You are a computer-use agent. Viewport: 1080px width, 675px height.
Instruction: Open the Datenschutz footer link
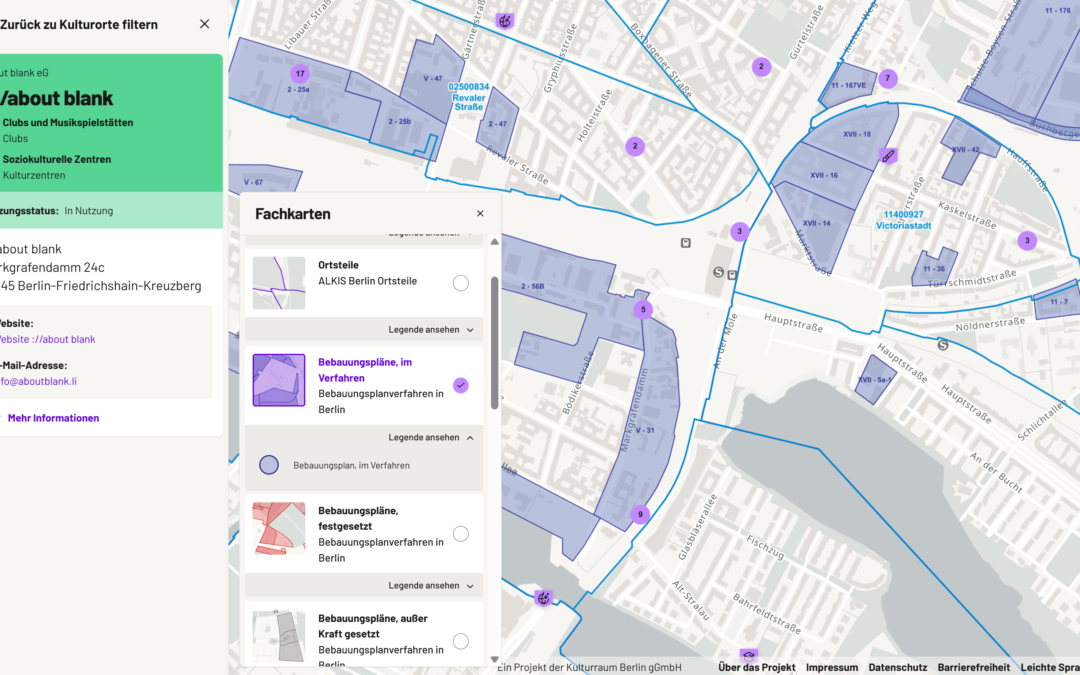897,667
